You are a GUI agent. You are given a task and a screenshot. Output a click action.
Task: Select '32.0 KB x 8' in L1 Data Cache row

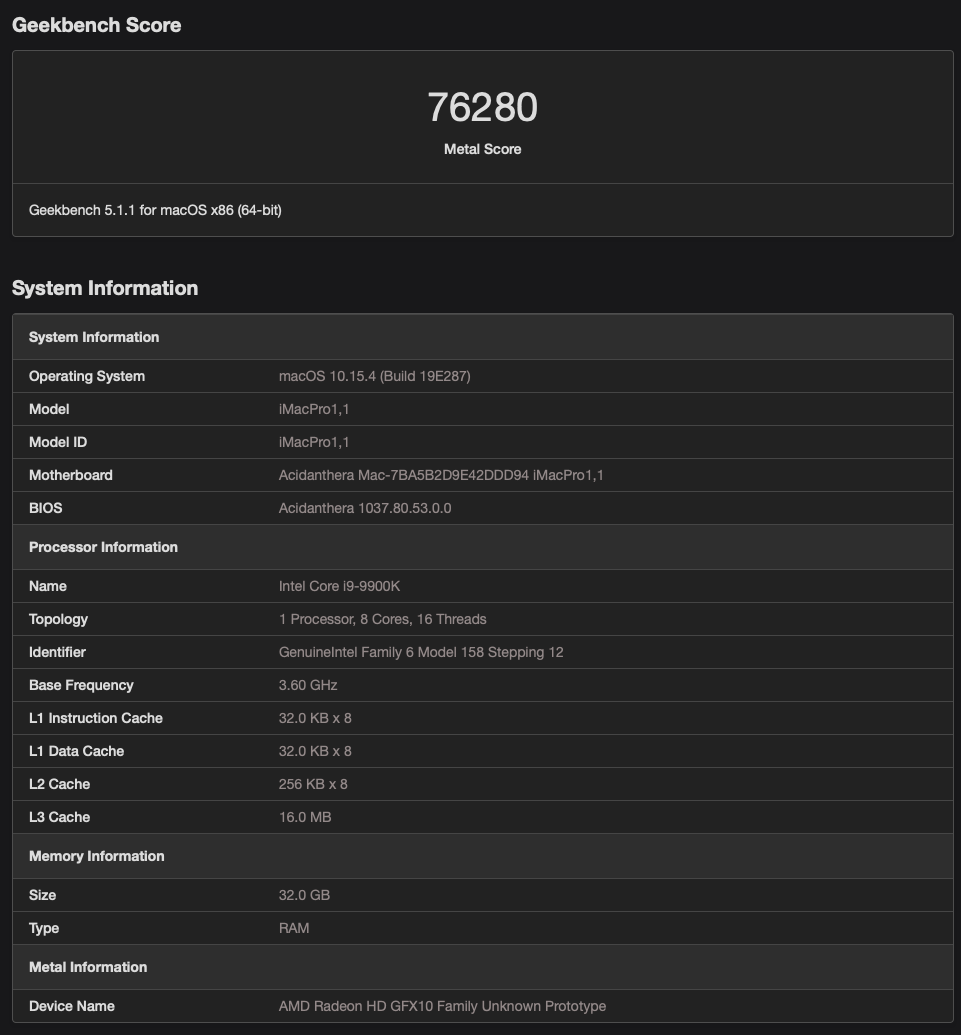[315, 751]
